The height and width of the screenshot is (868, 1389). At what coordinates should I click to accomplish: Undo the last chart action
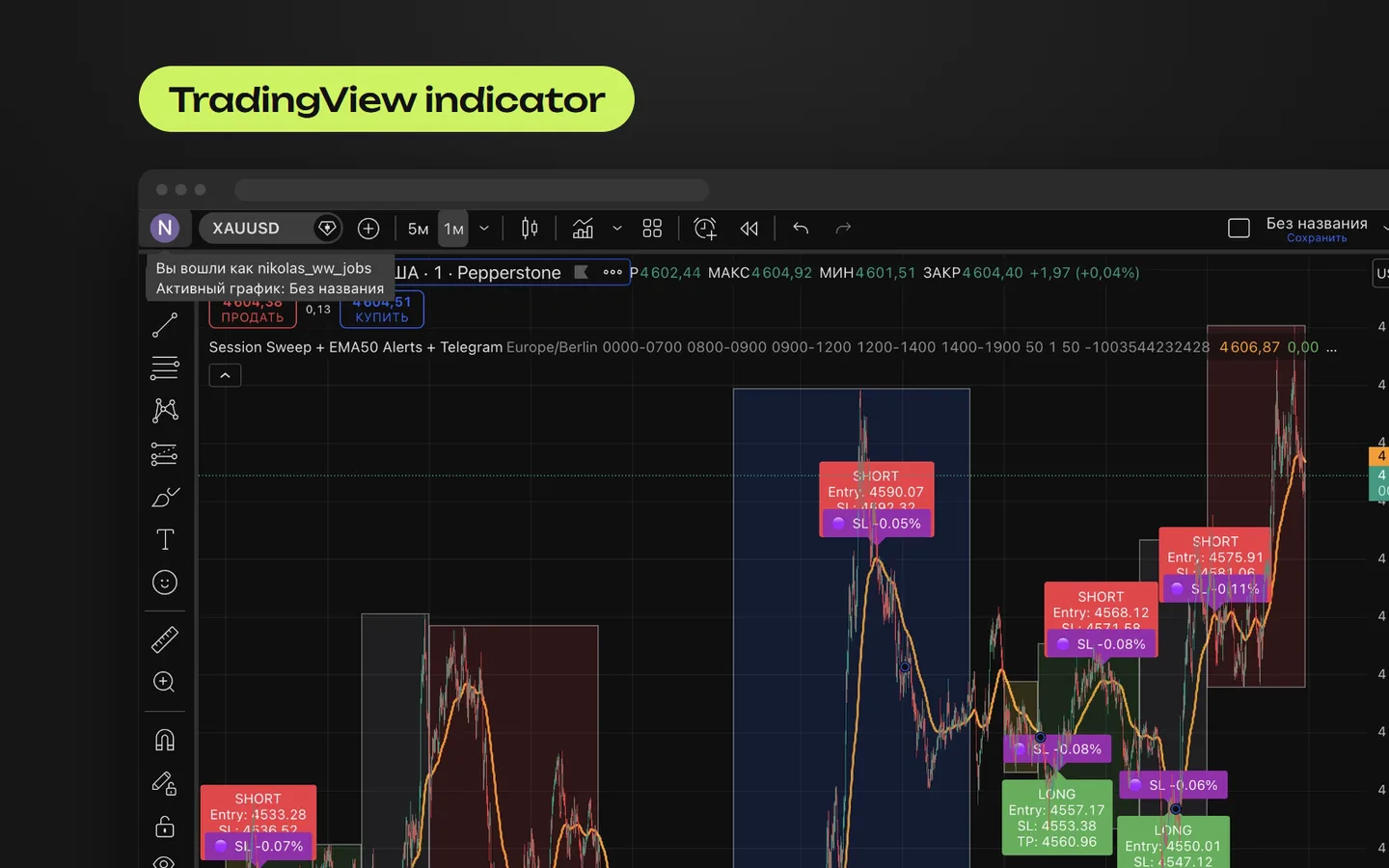[x=801, y=229]
